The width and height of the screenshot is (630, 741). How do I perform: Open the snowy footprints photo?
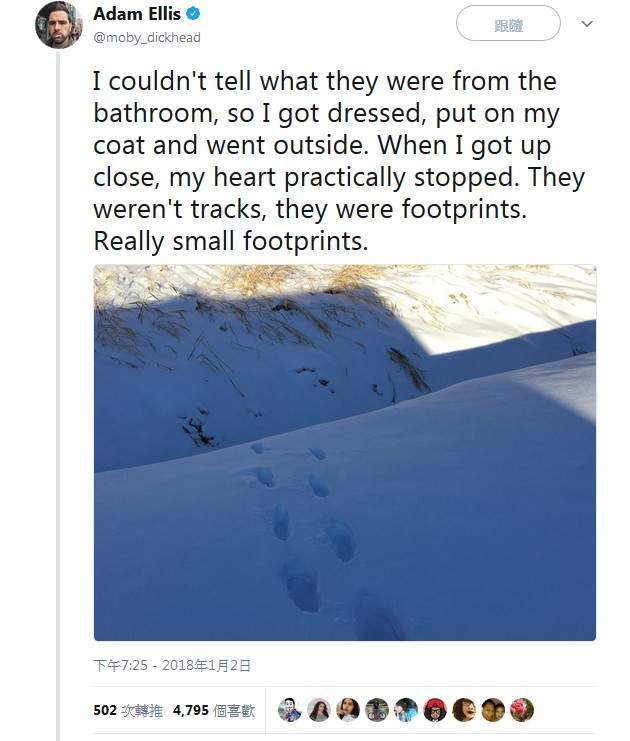pyautogui.click(x=345, y=452)
